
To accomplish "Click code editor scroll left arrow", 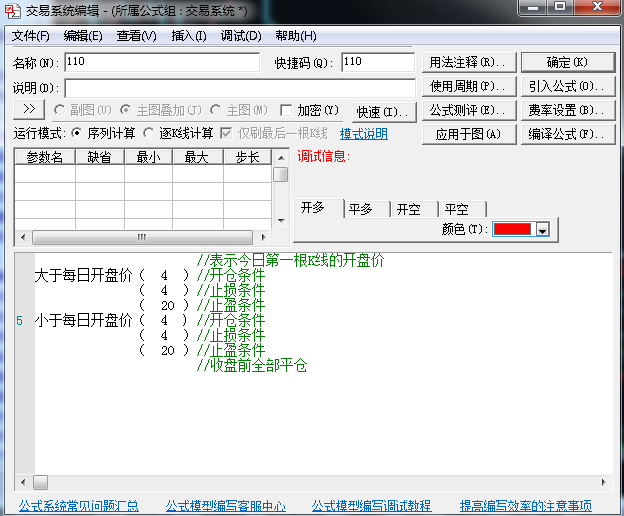I will click(x=23, y=483).
